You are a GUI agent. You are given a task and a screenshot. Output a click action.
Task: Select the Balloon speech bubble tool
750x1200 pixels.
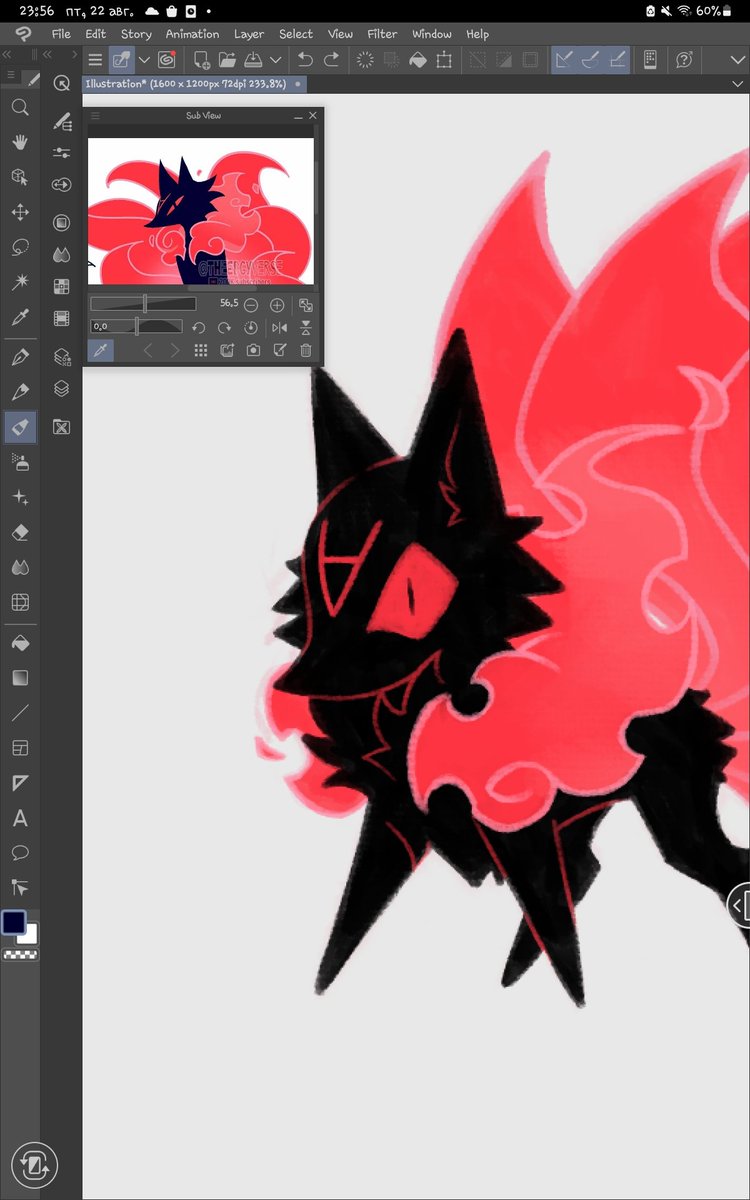coord(19,853)
